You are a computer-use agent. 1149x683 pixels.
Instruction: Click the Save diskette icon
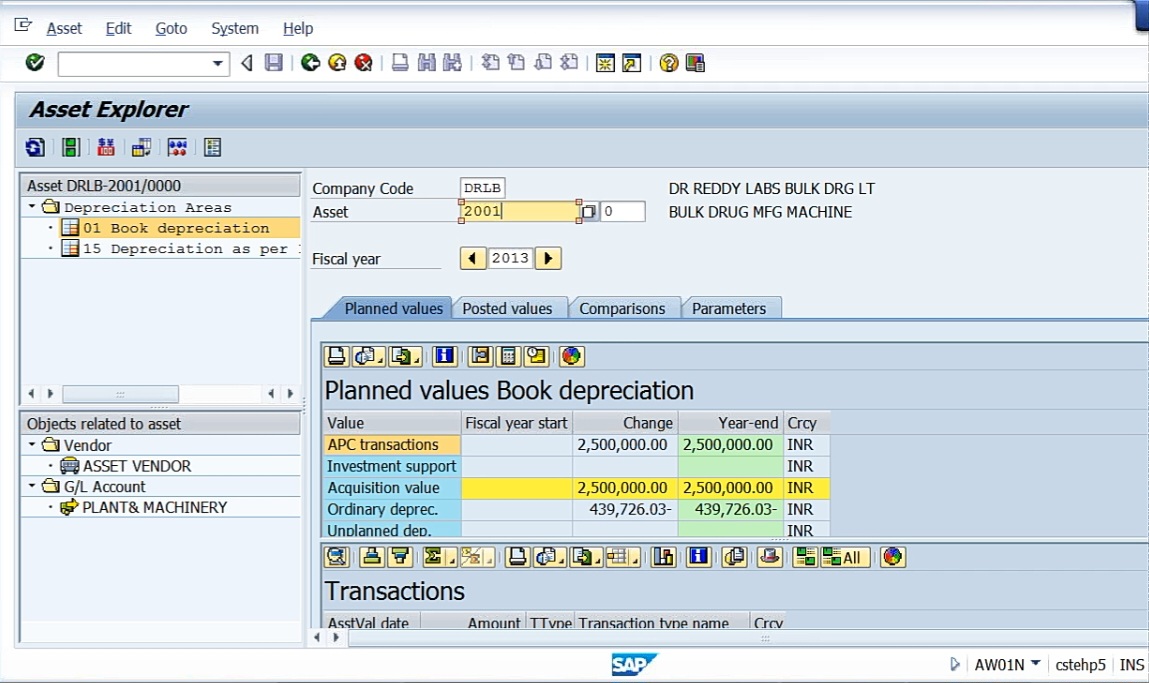coord(273,63)
